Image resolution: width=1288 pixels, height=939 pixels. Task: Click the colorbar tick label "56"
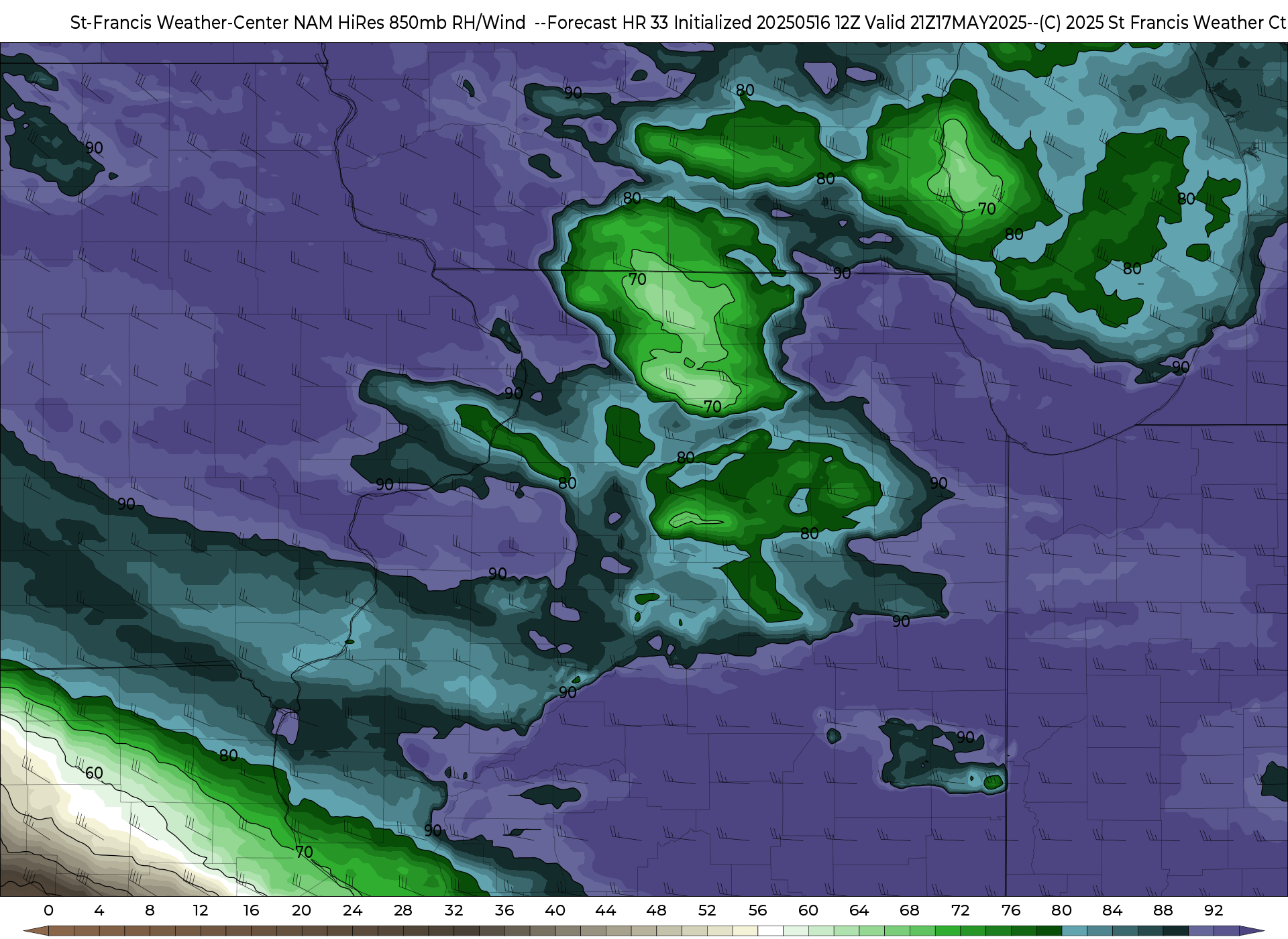[x=757, y=911]
